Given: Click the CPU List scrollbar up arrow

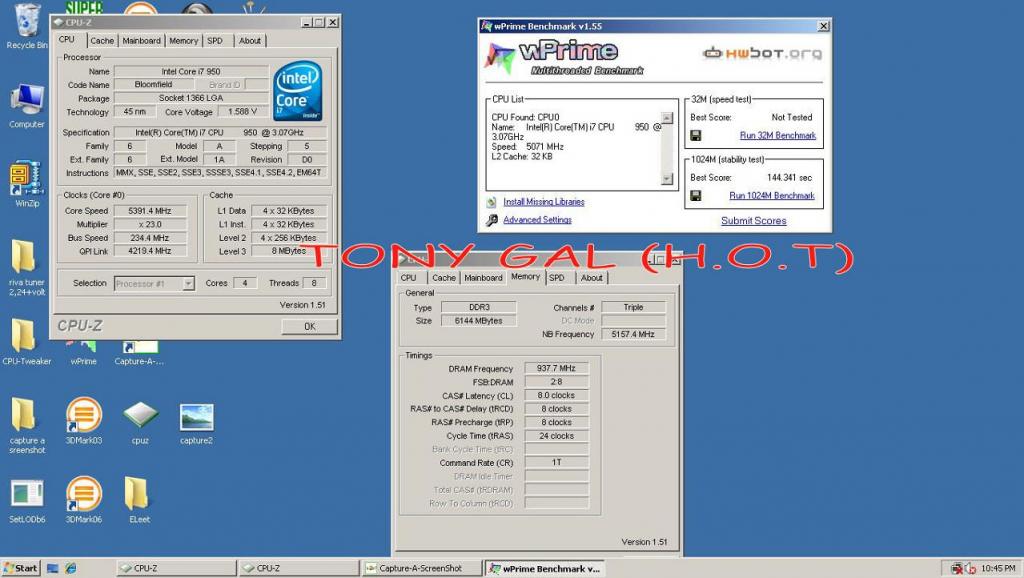Looking at the screenshot, I should coord(667,118).
